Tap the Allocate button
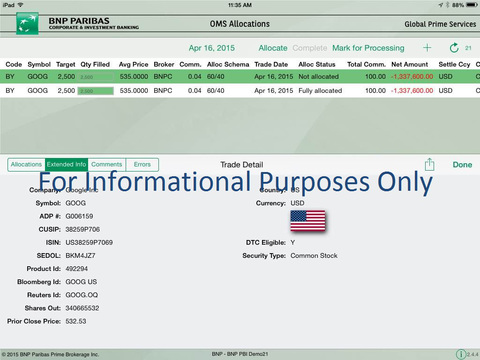480x360 pixels. click(273, 48)
